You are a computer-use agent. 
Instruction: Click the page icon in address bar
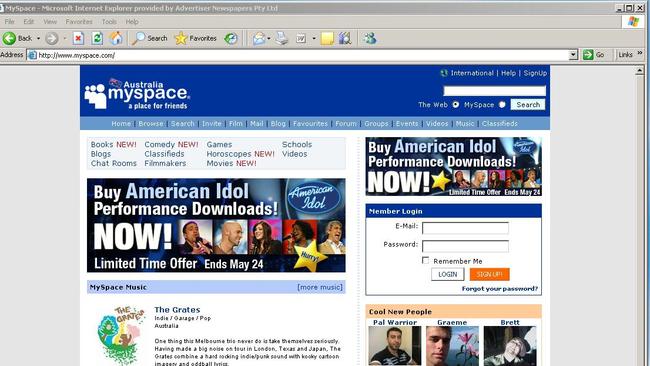[x=32, y=55]
